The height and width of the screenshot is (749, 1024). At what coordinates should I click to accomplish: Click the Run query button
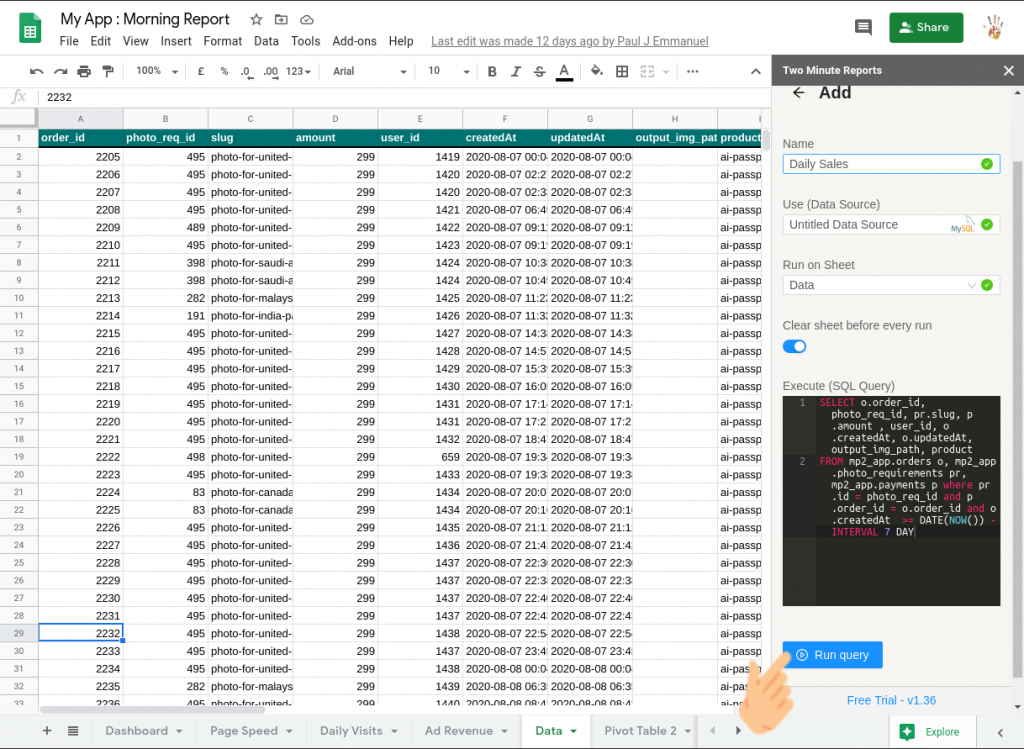tap(833, 655)
